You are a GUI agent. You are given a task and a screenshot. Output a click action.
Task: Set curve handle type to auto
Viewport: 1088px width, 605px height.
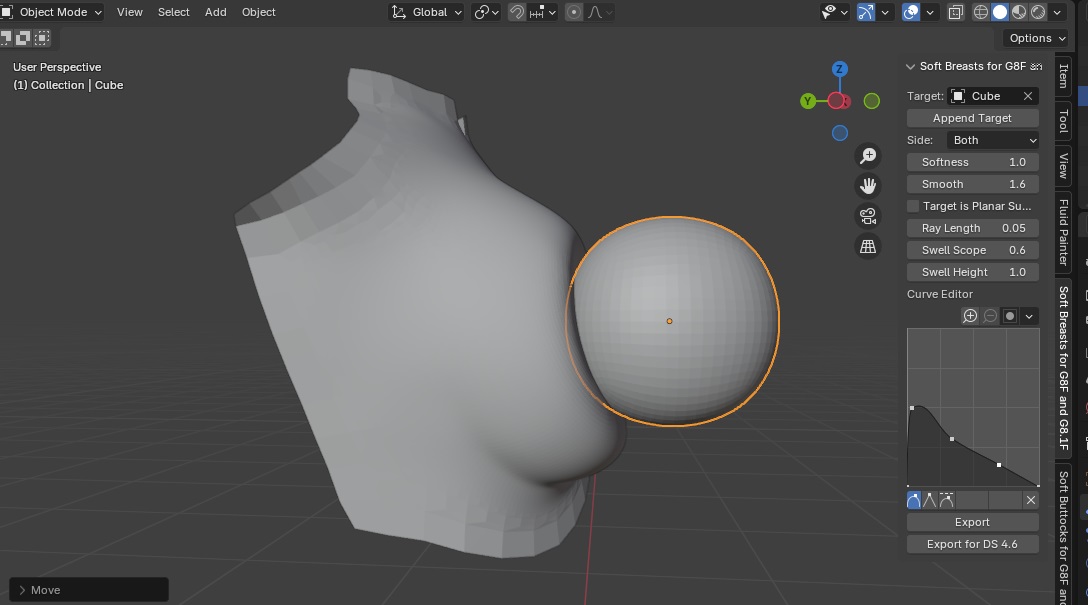(914, 500)
